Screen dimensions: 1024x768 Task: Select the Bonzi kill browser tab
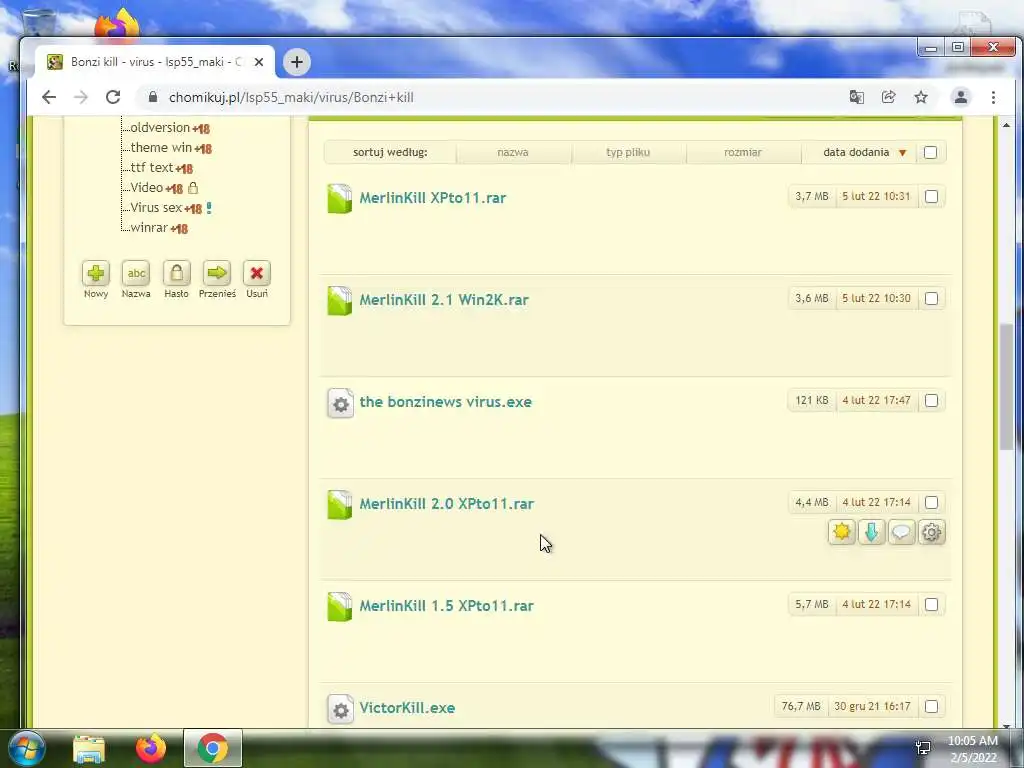click(x=155, y=62)
